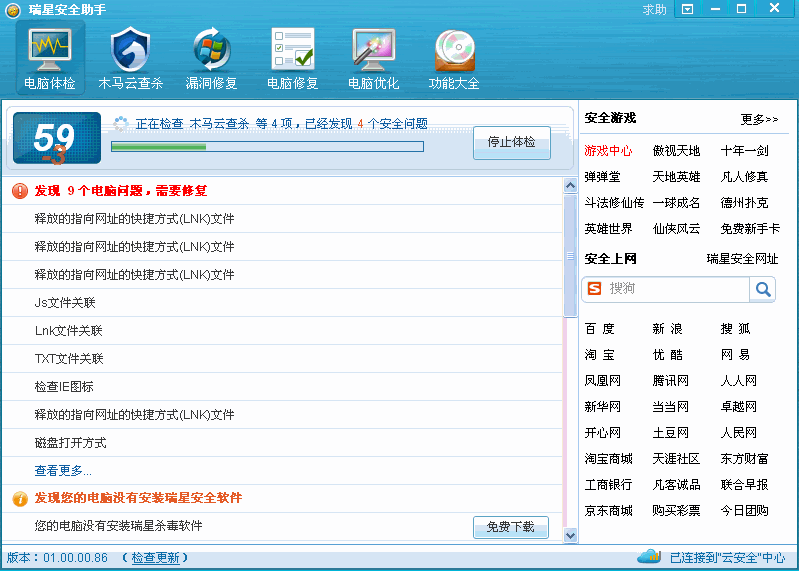This screenshot has width=799, height=571.
Task: Select the Js文件关联 issue row
Action: click(x=283, y=303)
